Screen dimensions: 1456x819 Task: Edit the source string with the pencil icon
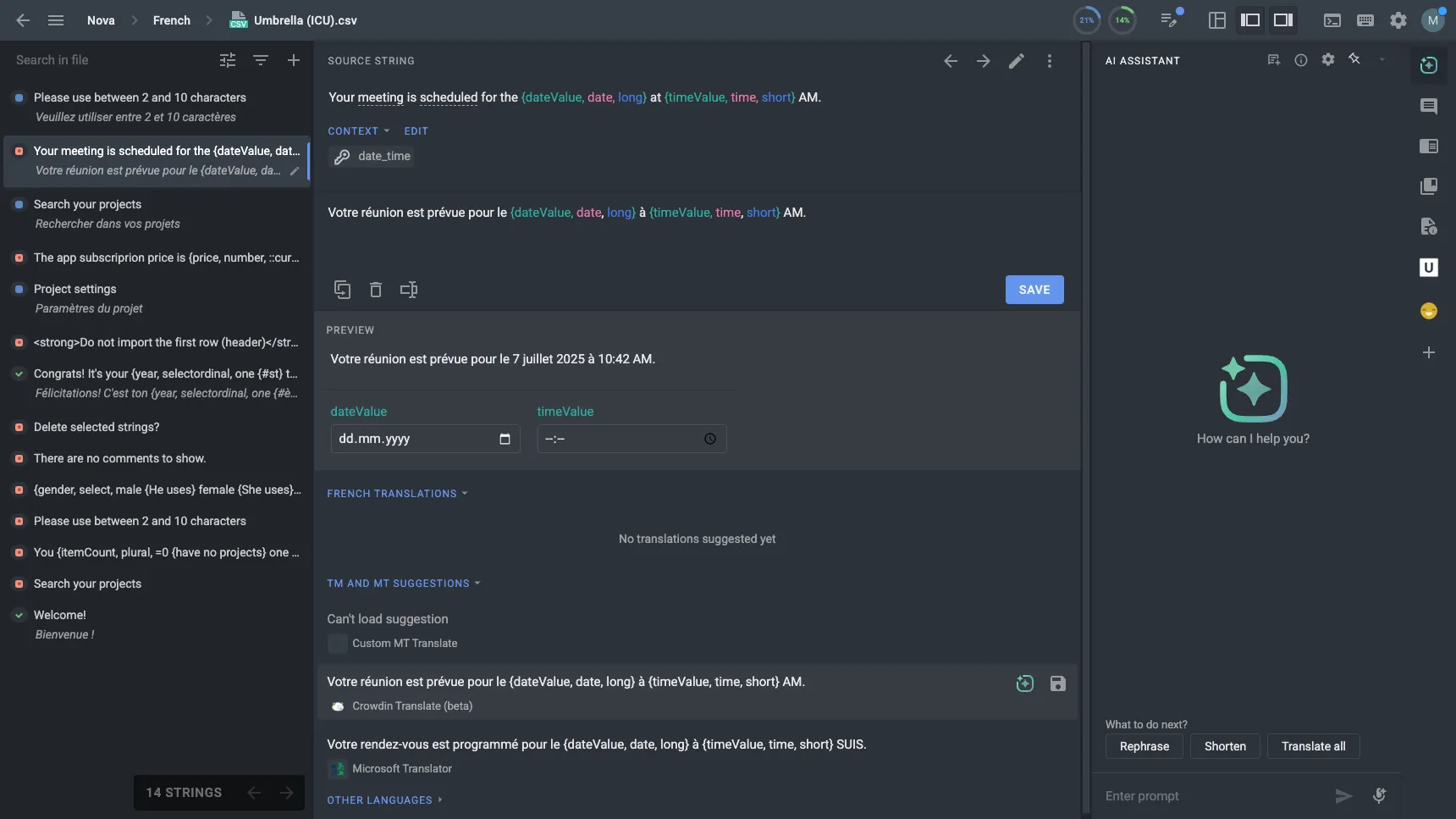1017,60
